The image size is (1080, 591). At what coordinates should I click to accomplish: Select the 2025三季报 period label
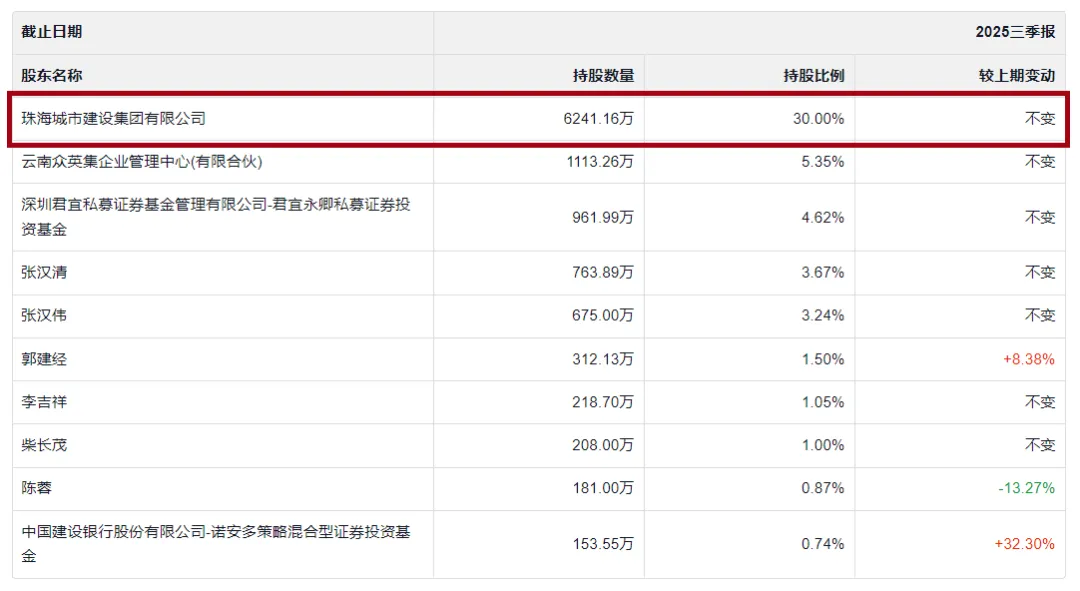pos(1015,32)
